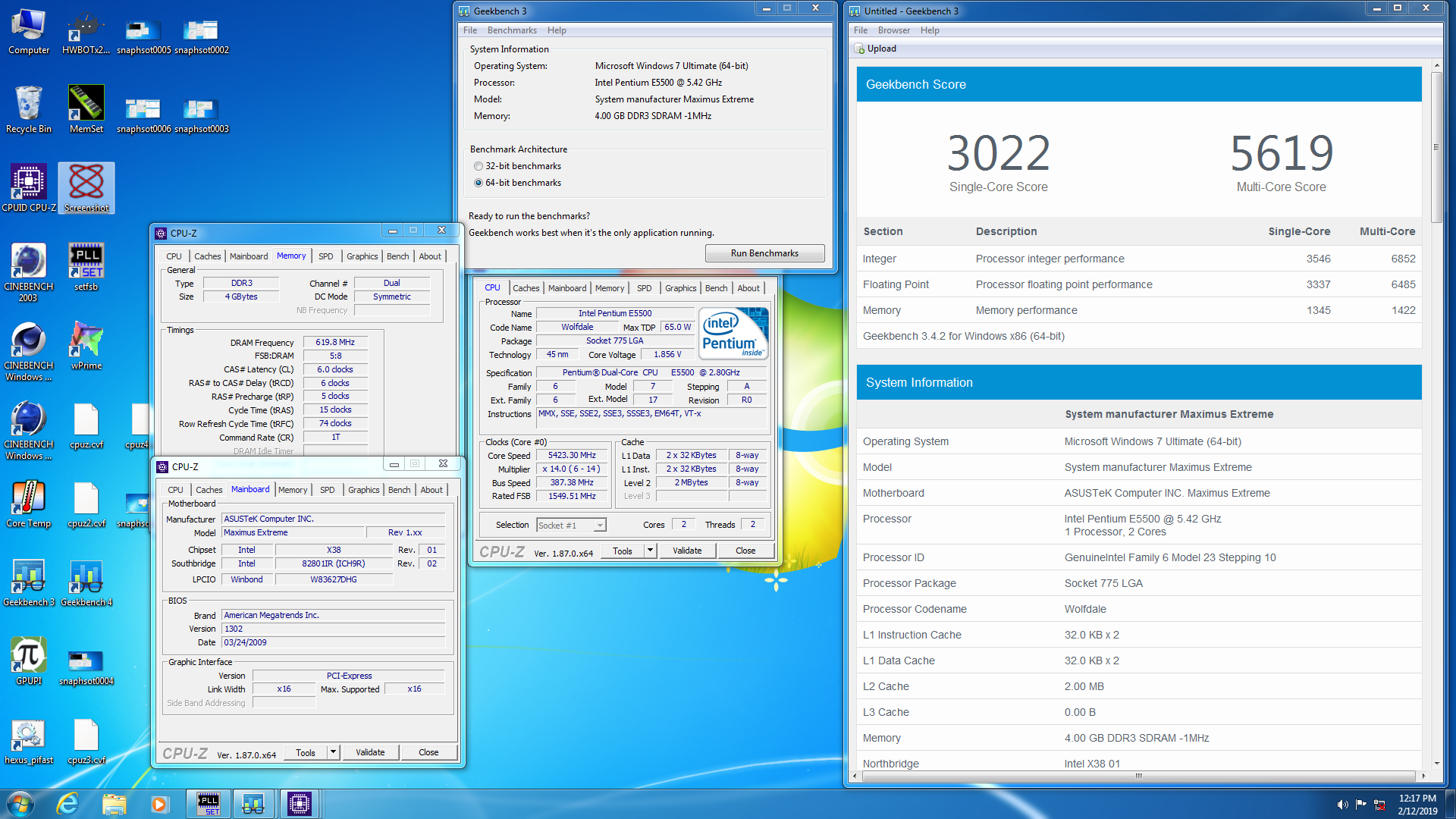Switch to CPU-Z taskbar item
The image size is (1456, 819).
coord(299,804)
